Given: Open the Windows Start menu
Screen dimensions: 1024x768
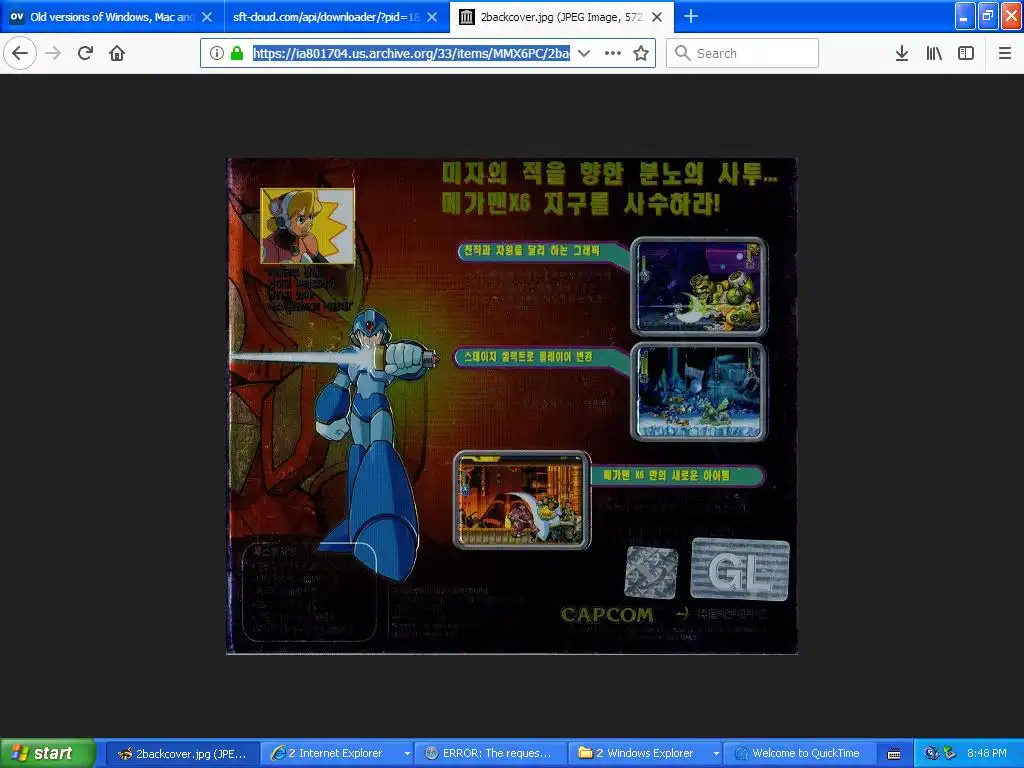Looking at the screenshot, I should pos(47,753).
